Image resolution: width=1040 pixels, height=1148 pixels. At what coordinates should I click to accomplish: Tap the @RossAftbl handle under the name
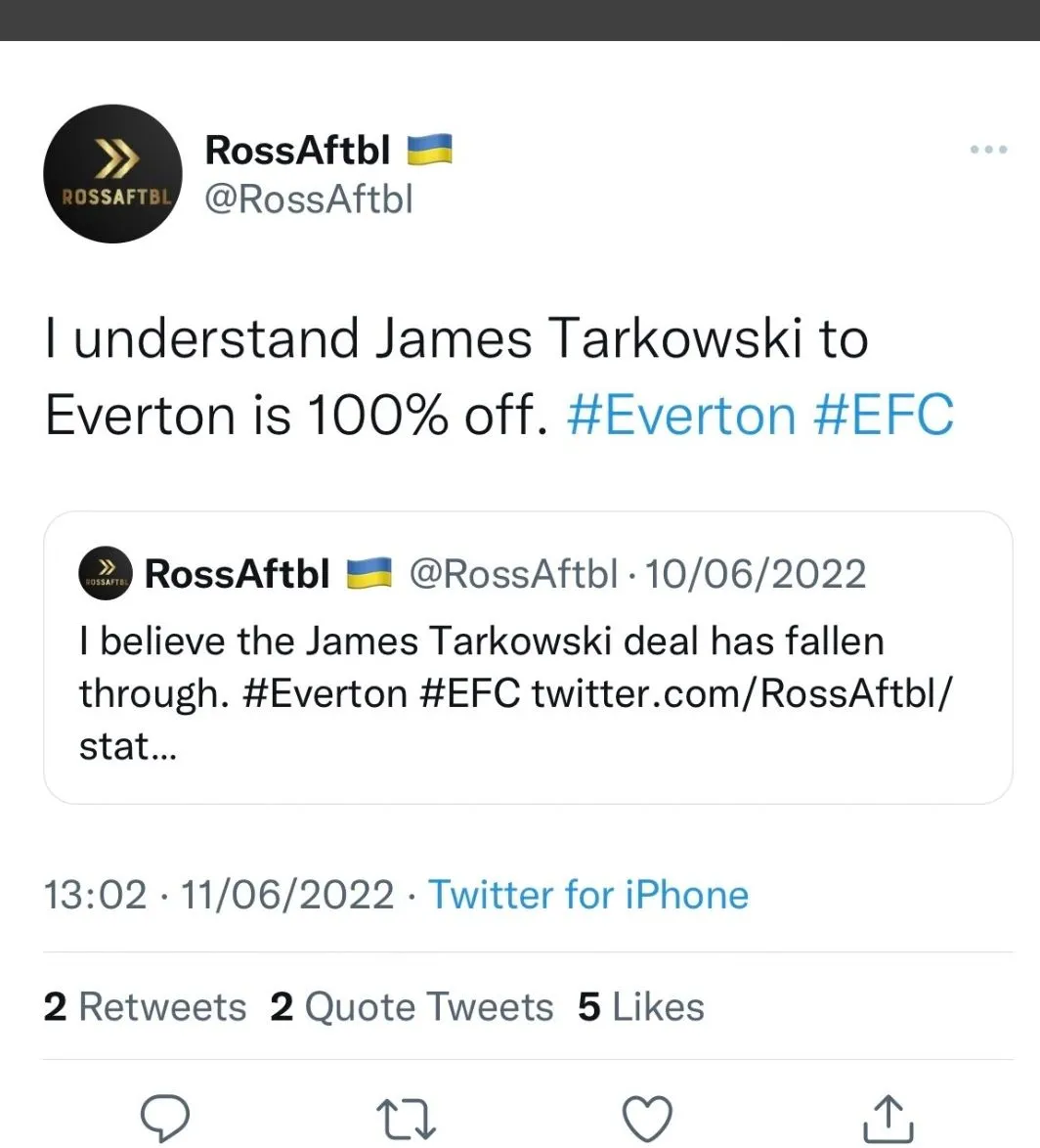pos(309,199)
